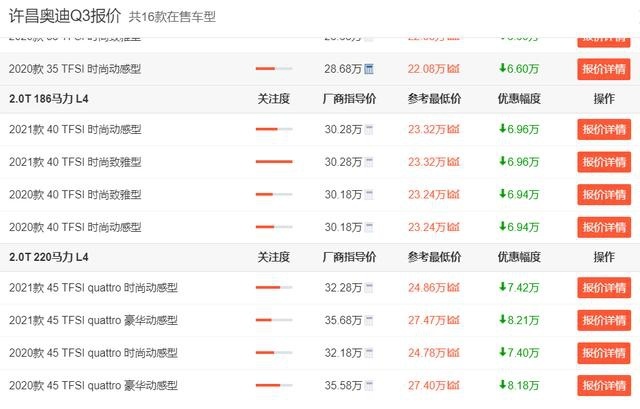Click 关注度 header in 186马力 group
The width and height of the screenshot is (640, 409).
click(x=273, y=99)
